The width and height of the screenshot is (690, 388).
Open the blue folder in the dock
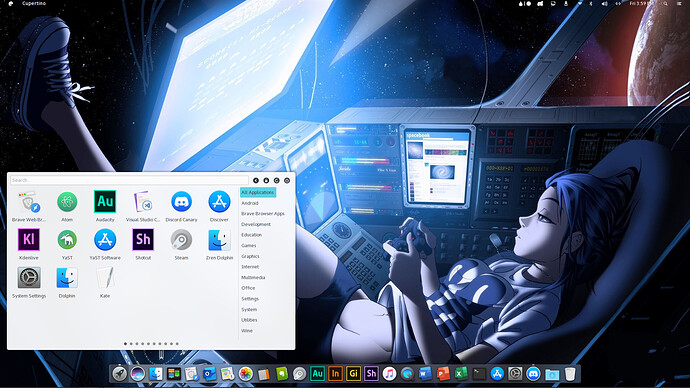click(x=552, y=374)
